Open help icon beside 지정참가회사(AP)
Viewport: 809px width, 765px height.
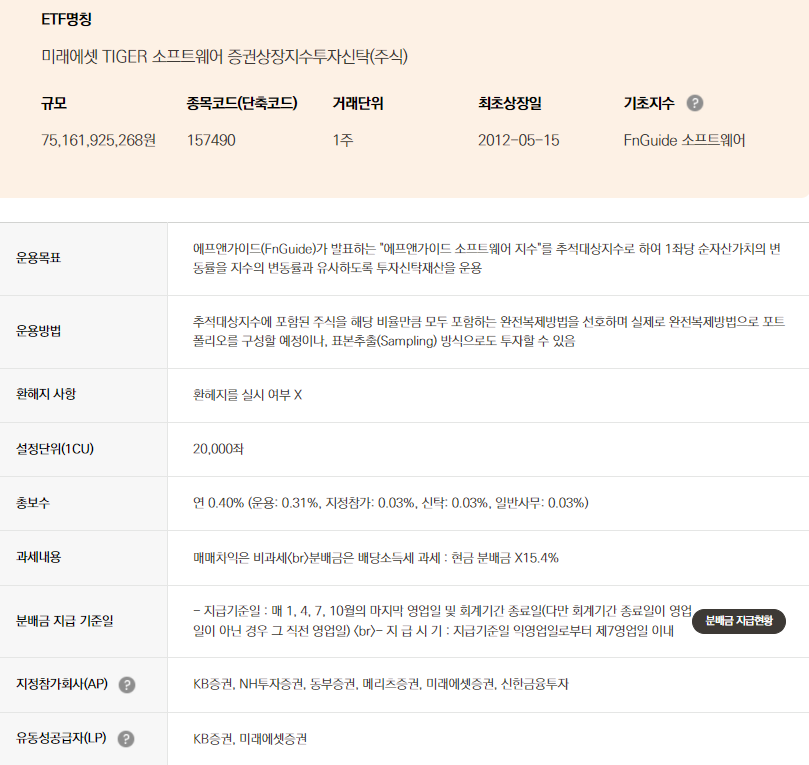[x=127, y=685]
